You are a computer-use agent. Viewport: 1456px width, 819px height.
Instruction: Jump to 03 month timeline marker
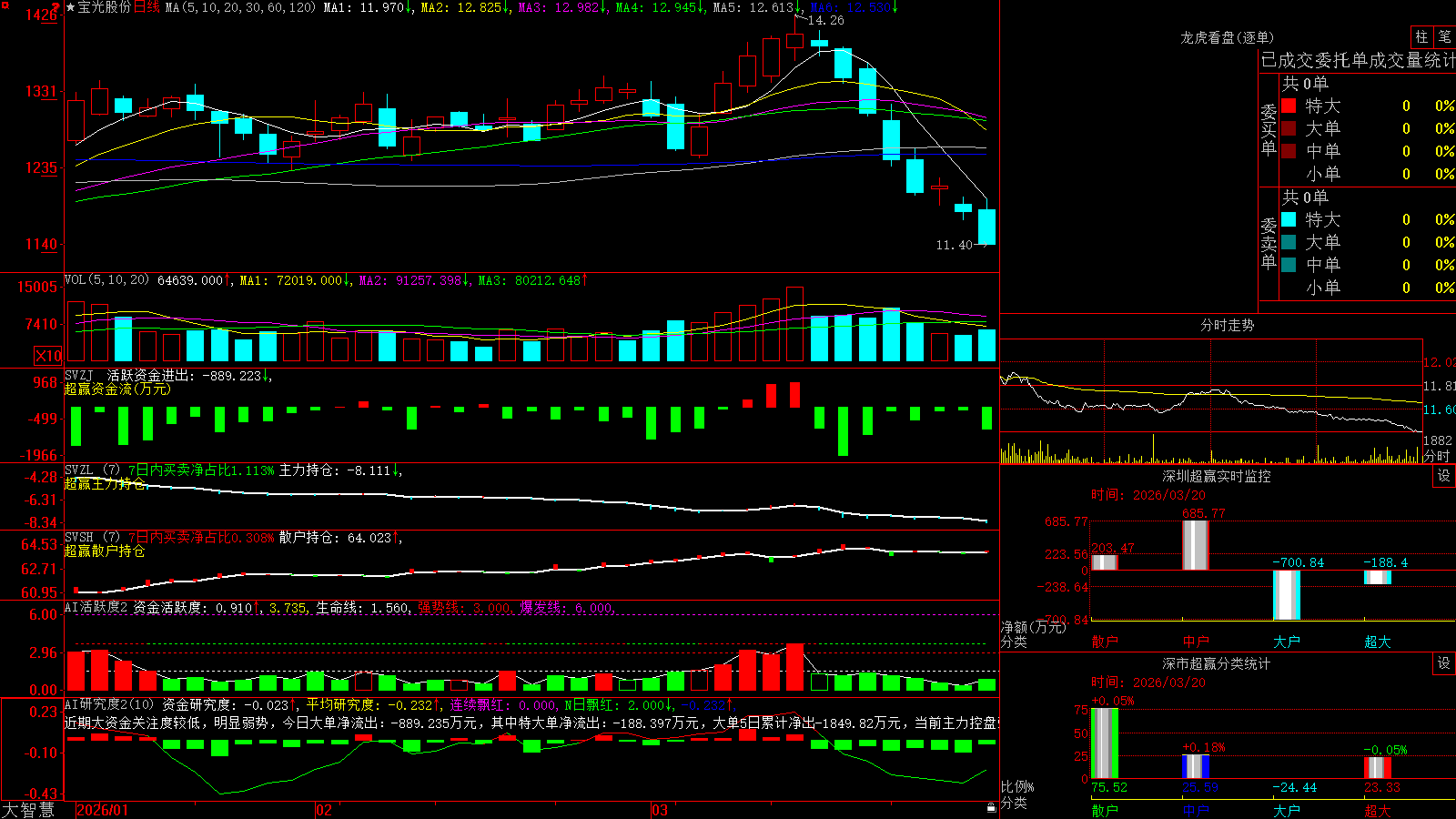point(660,810)
